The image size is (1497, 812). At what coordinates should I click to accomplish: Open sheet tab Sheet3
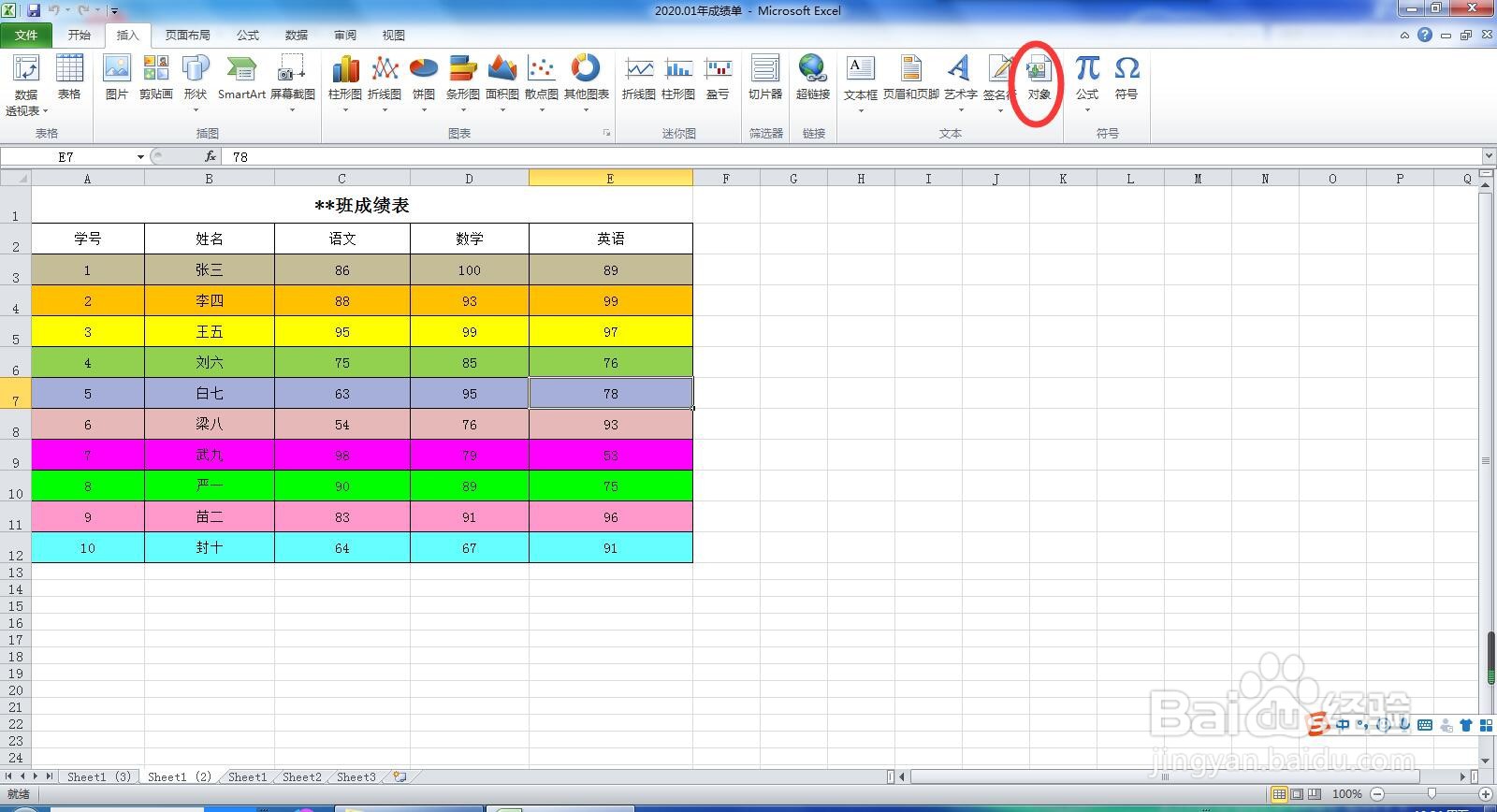356,776
